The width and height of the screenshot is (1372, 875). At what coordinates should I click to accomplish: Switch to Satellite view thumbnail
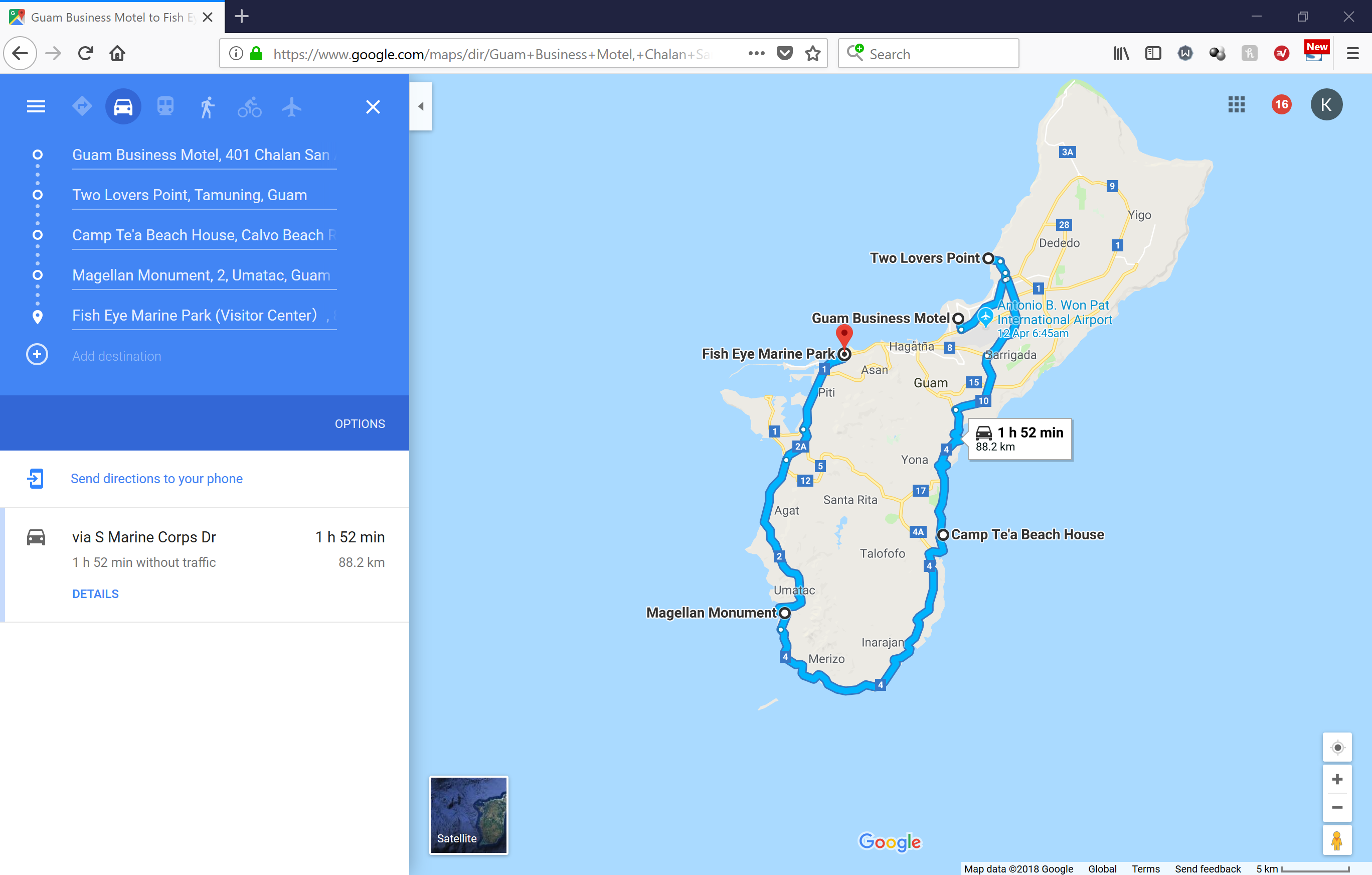(468, 815)
